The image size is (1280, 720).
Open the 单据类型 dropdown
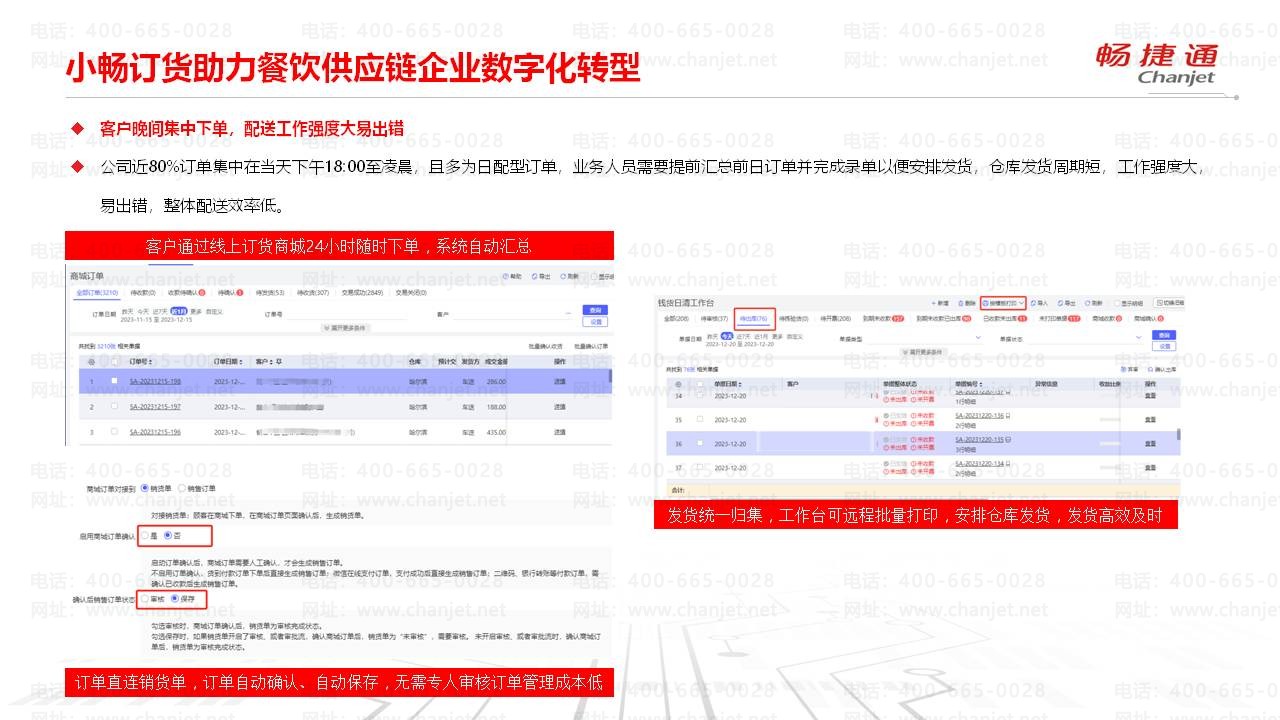(924, 338)
